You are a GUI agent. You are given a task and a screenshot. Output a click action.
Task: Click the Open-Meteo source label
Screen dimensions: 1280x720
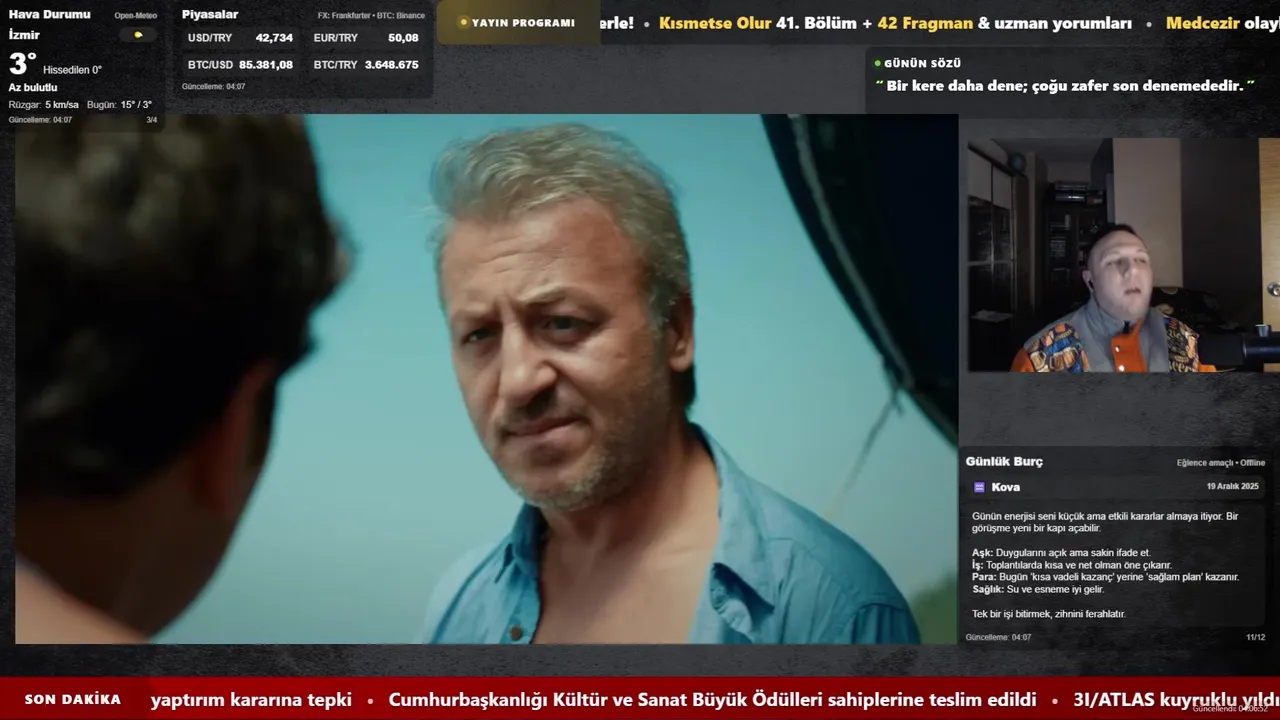pyautogui.click(x=135, y=15)
